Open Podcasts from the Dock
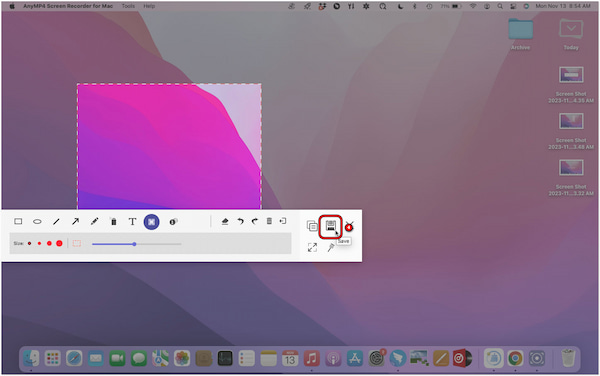Image resolution: width=600 pixels, height=376 pixels. (333, 358)
